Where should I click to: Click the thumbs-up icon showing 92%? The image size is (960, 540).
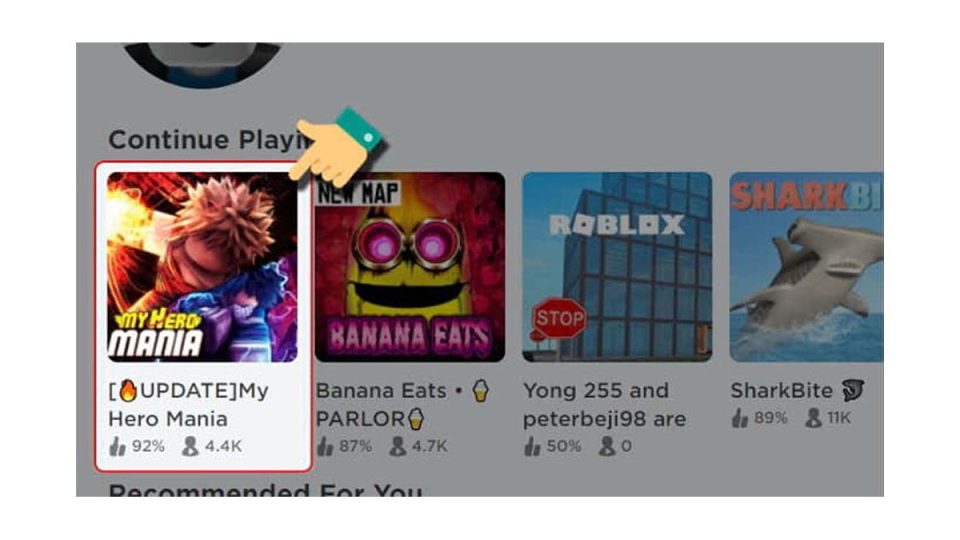(117, 446)
